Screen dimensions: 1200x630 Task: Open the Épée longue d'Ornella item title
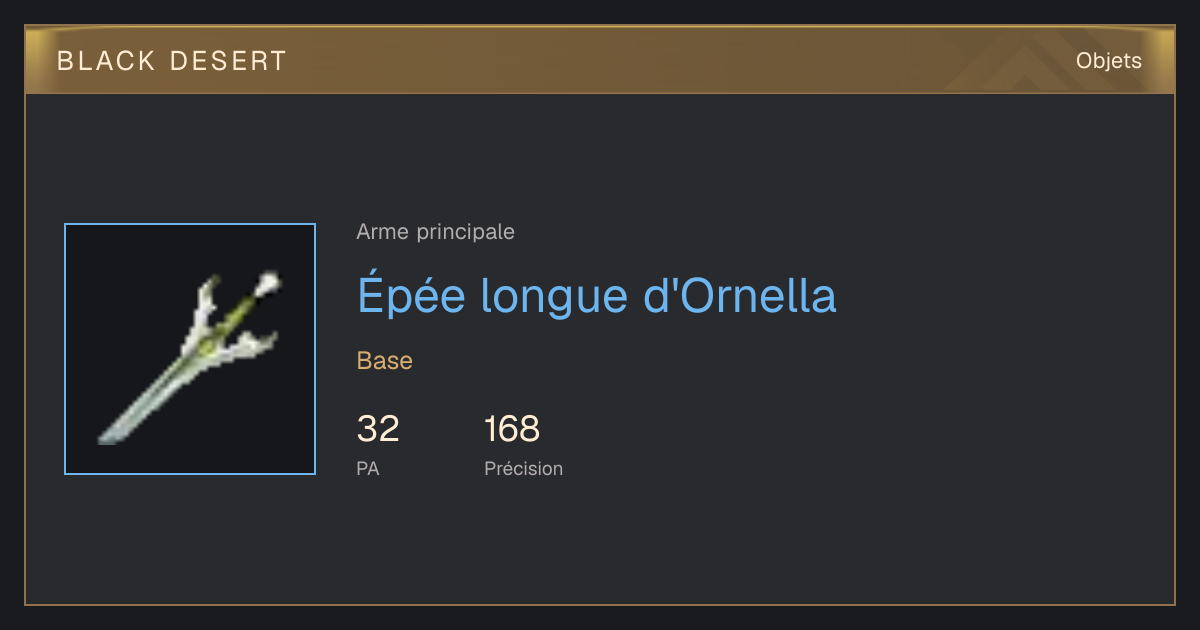pyautogui.click(x=596, y=296)
